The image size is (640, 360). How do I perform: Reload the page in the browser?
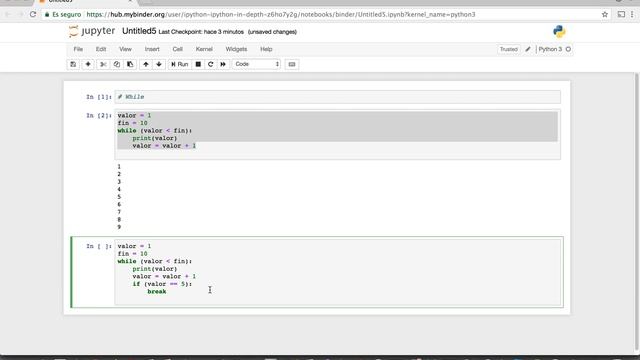pyautogui.click(x=33, y=14)
